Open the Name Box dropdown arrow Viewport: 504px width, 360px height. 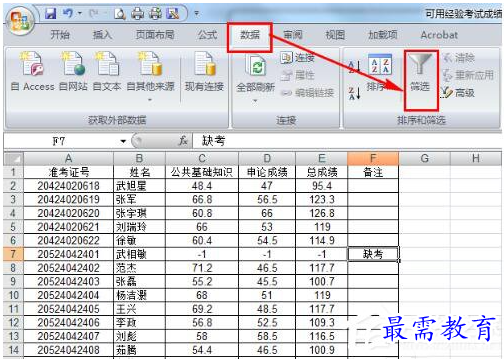[123, 141]
